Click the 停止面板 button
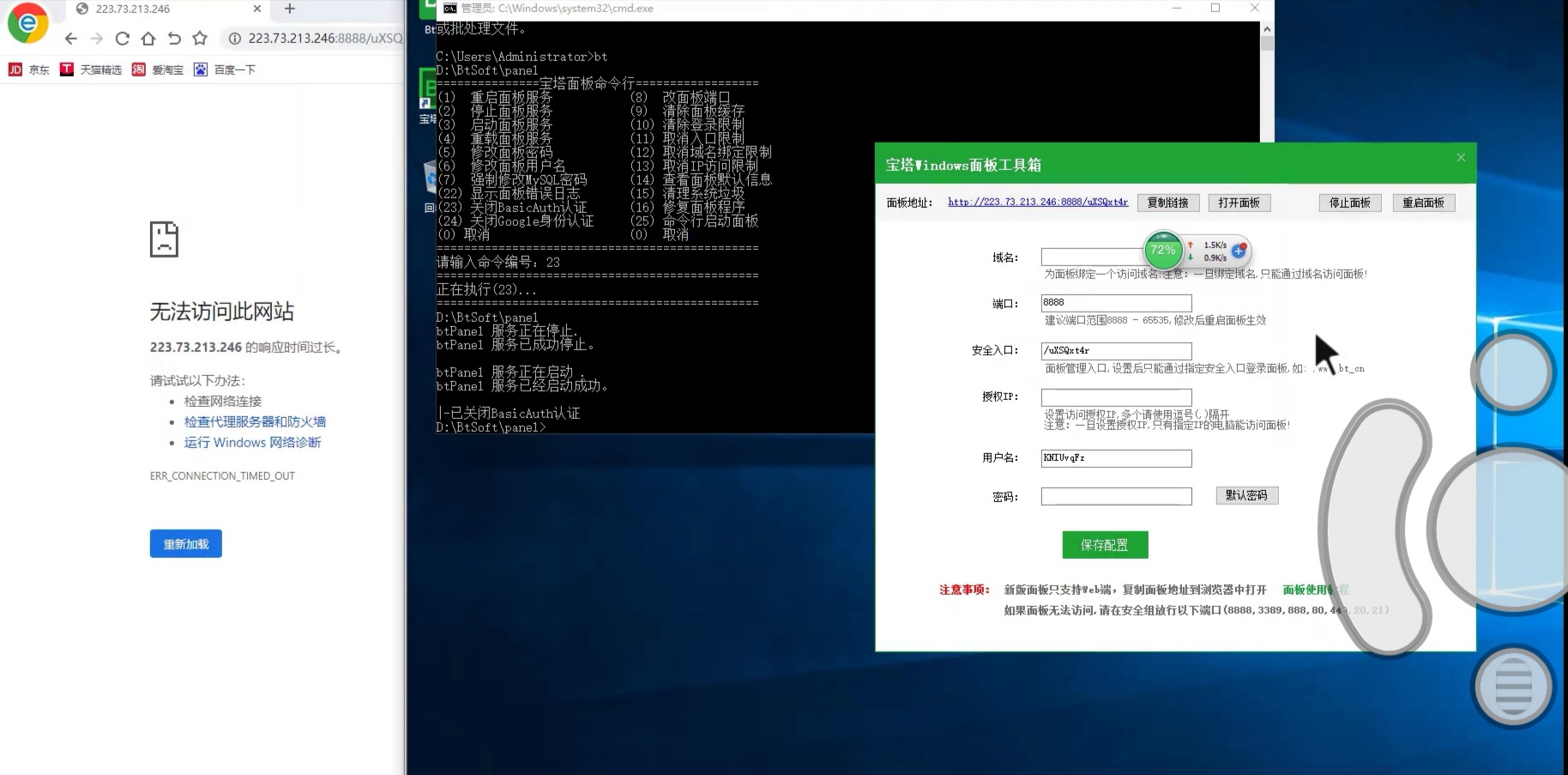Screen dimensions: 1568x775 (x=1350, y=203)
